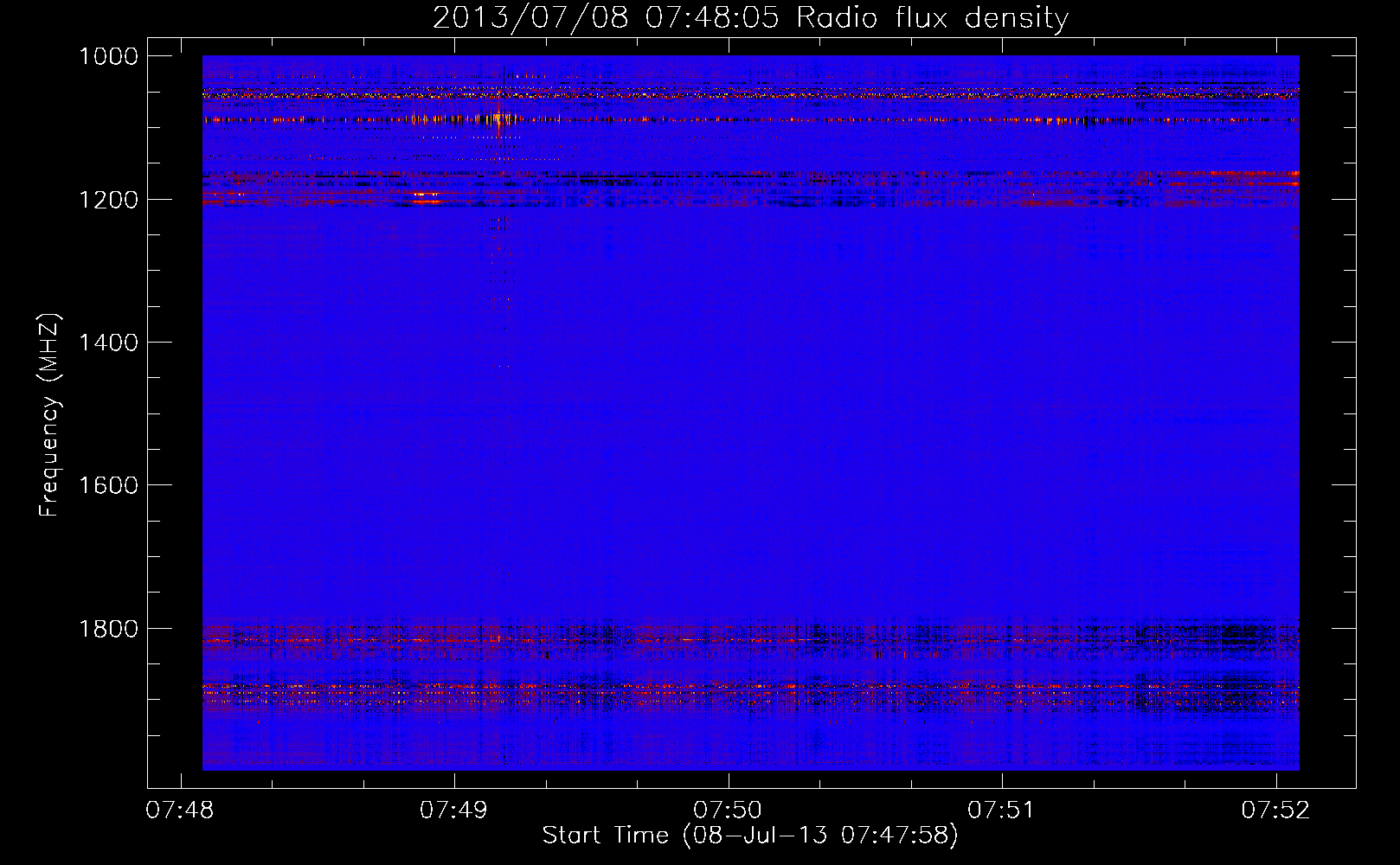Click the 07:49 time tick label

point(453,810)
